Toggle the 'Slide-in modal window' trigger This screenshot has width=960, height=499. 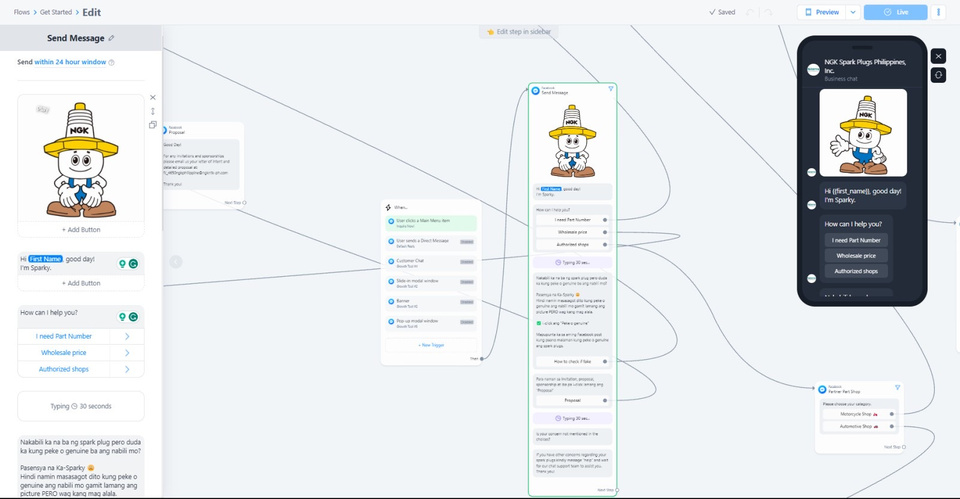(467, 282)
